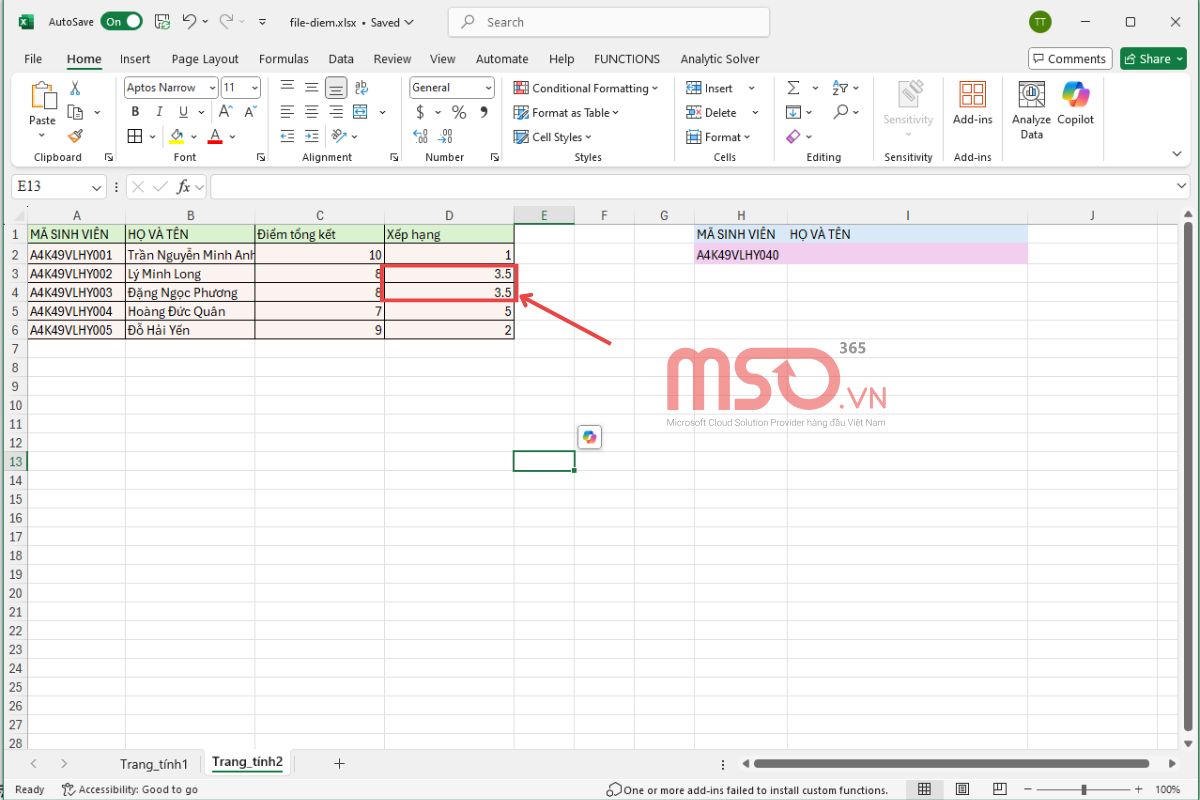Click the Copy icon in Clipboard group
Image resolution: width=1200 pixels, height=800 pixels.
74,112
